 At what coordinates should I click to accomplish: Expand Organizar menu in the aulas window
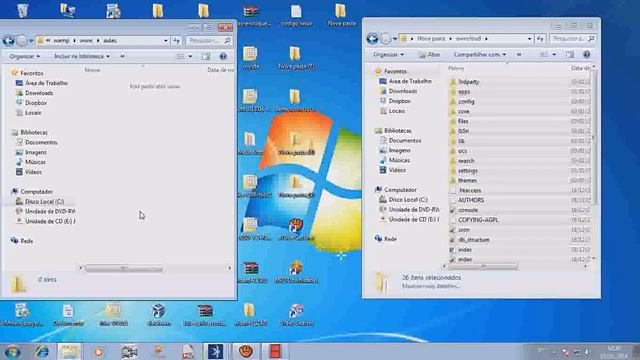(x=24, y=56)
